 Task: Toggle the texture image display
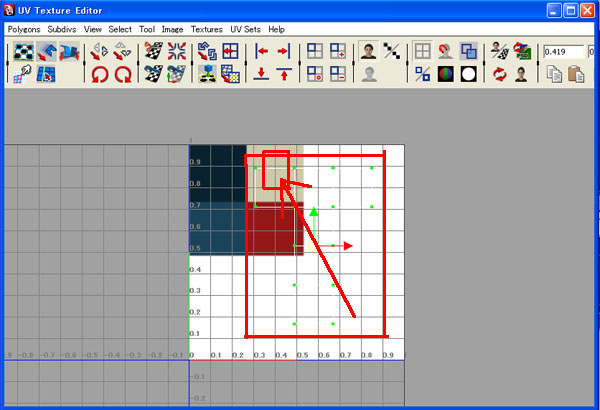coord(370,51)
